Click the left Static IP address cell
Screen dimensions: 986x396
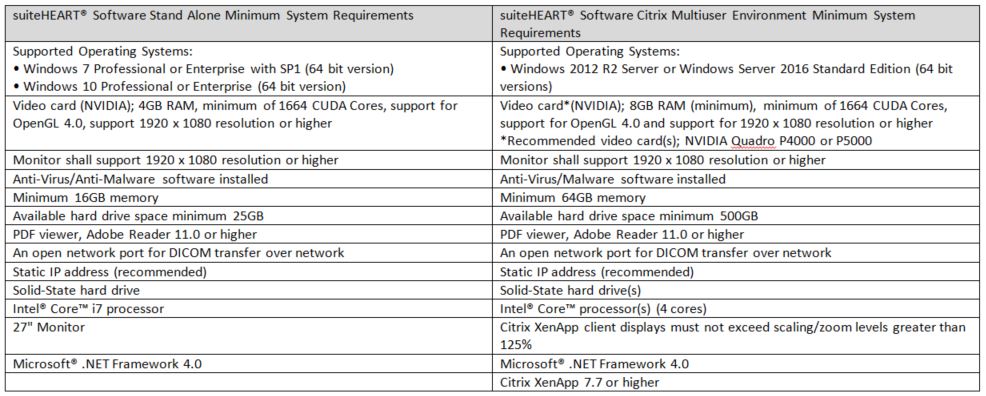point(248,272)
